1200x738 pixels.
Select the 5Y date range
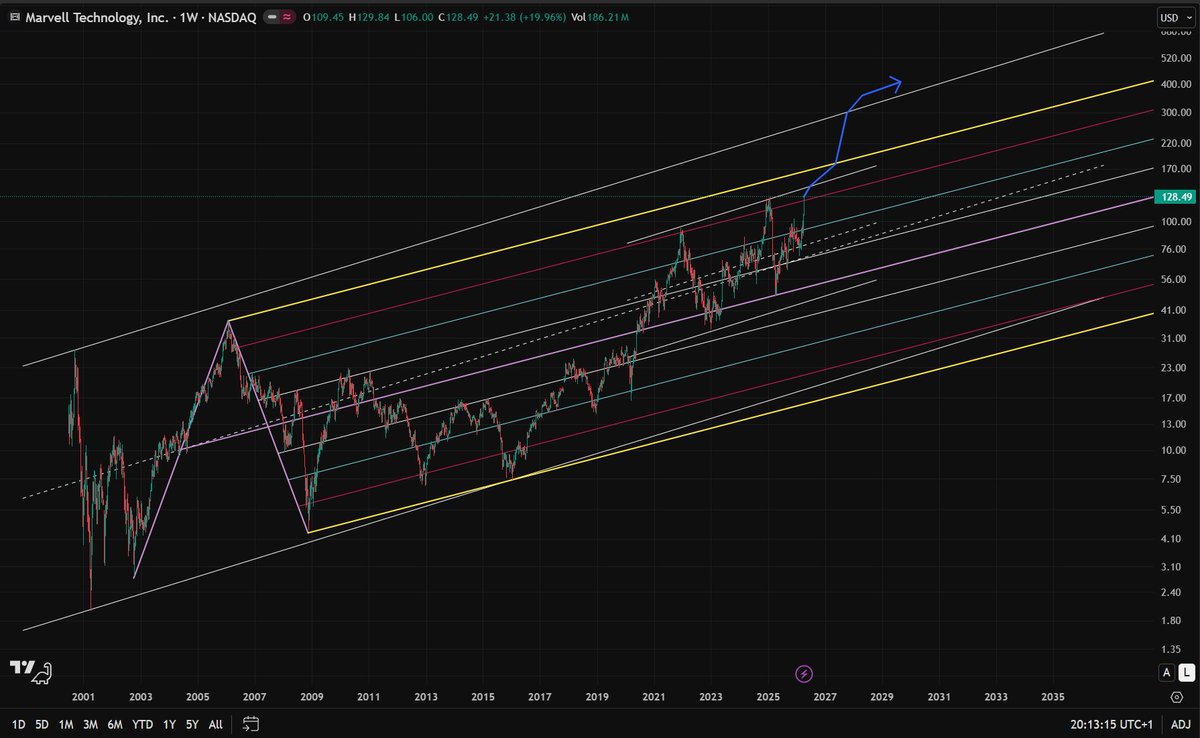pos(192,723)
